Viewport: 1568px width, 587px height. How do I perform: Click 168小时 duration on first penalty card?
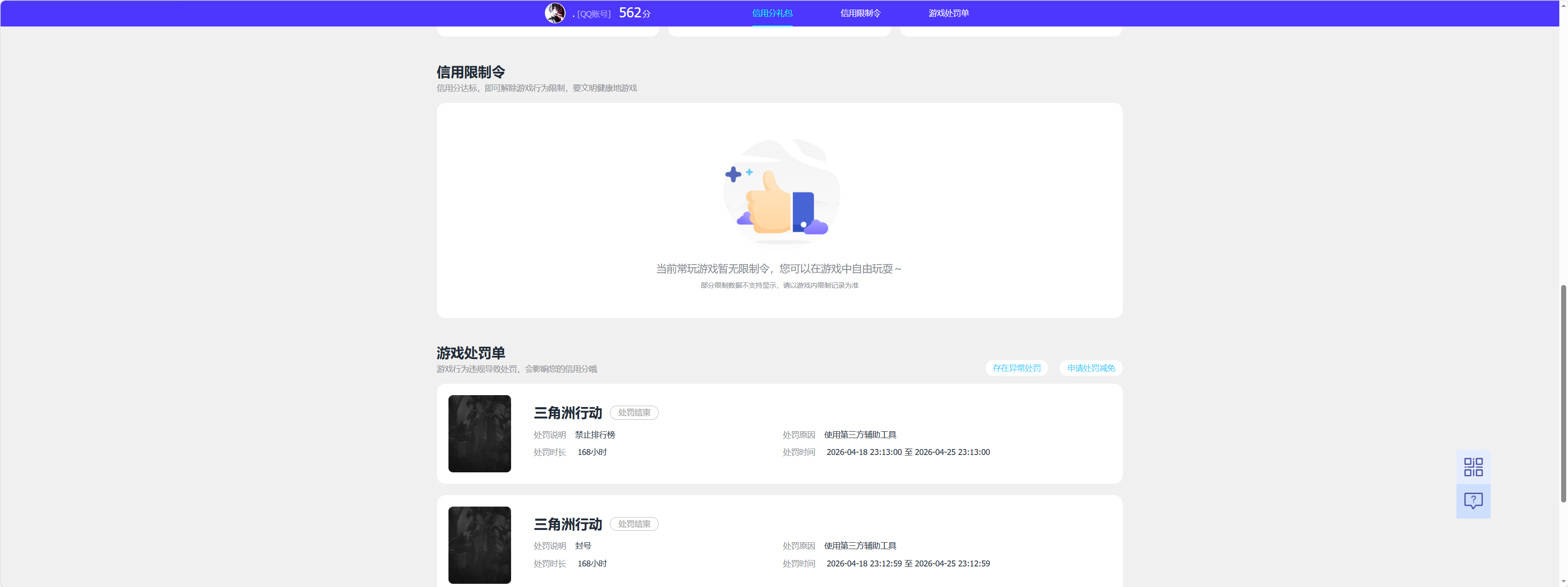(592, 453)
